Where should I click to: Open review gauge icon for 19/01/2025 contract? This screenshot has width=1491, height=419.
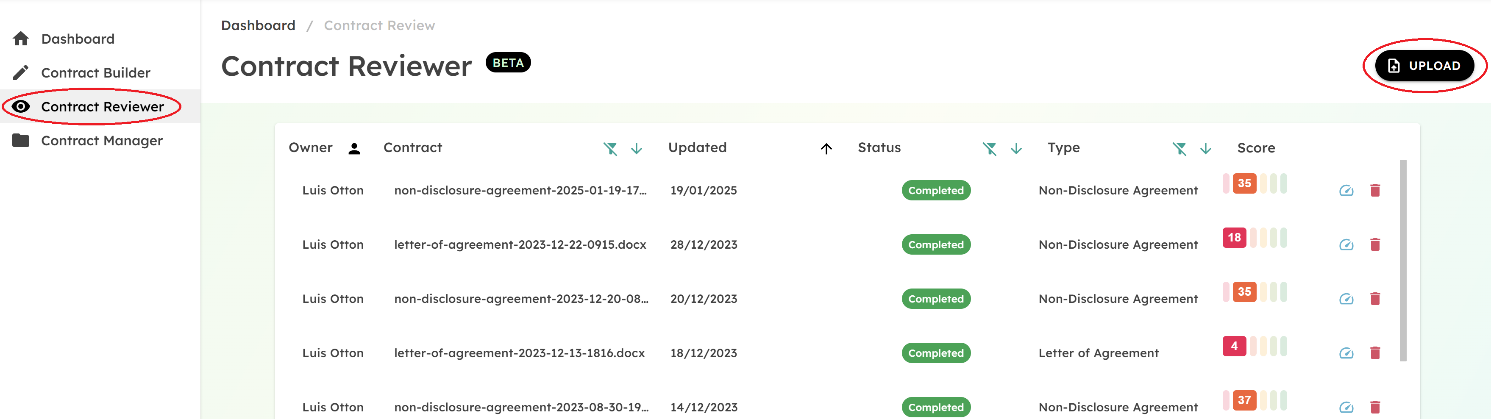tap(1346, 190)
